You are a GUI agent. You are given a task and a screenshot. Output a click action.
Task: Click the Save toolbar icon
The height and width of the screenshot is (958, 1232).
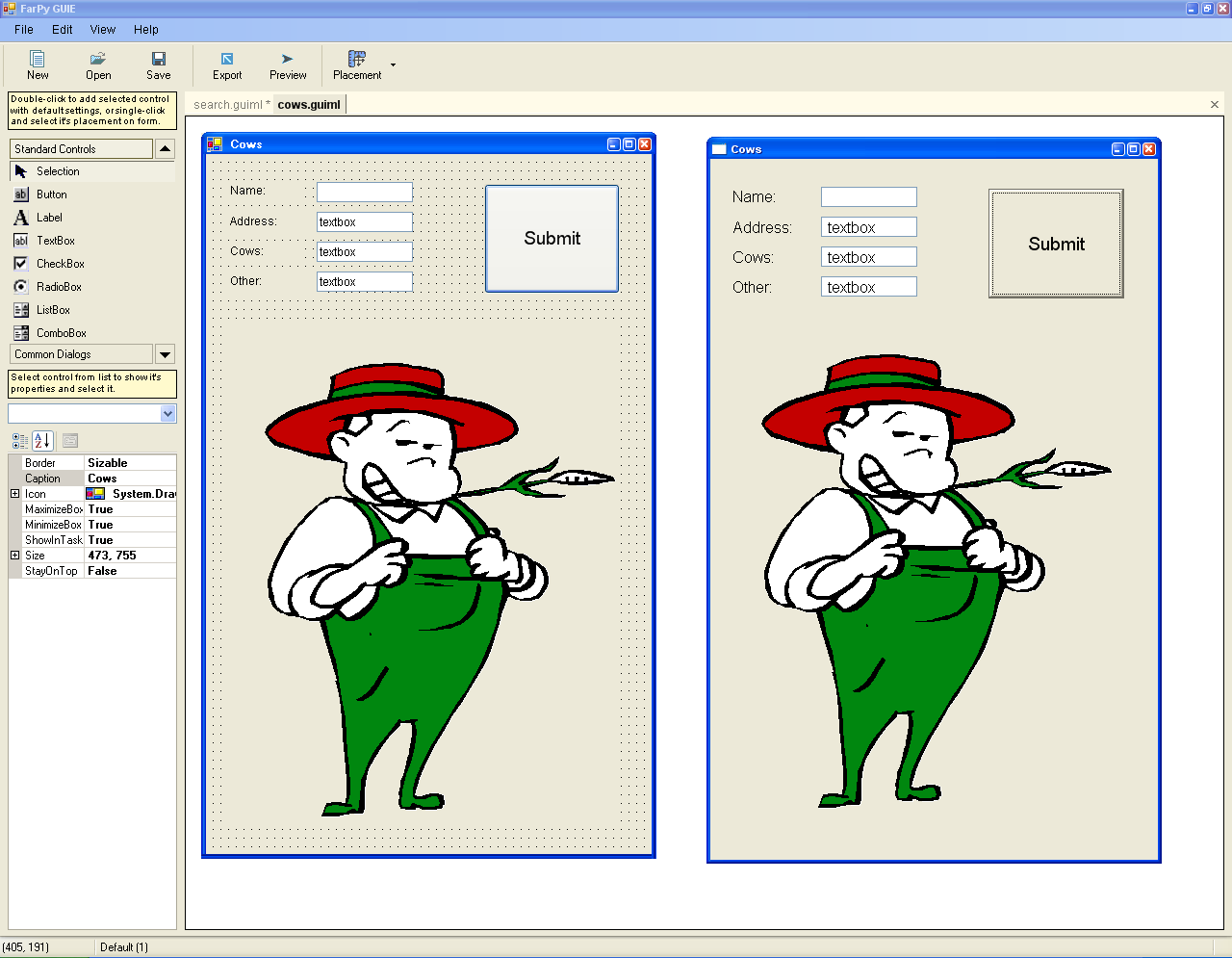tap(159, 60)
